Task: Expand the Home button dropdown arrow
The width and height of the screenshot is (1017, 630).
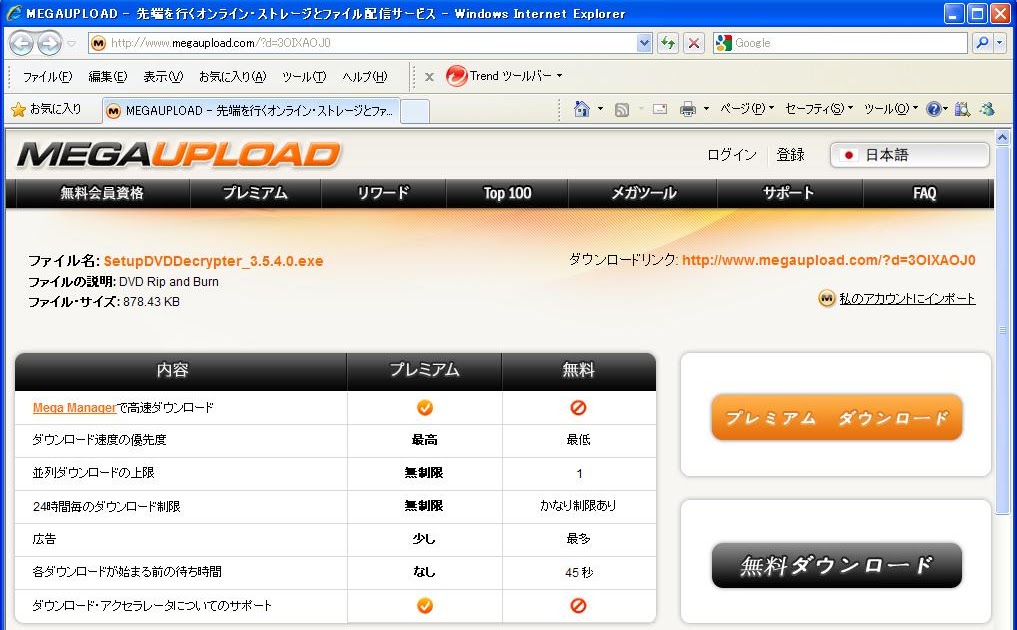Action: pos(601,109)
